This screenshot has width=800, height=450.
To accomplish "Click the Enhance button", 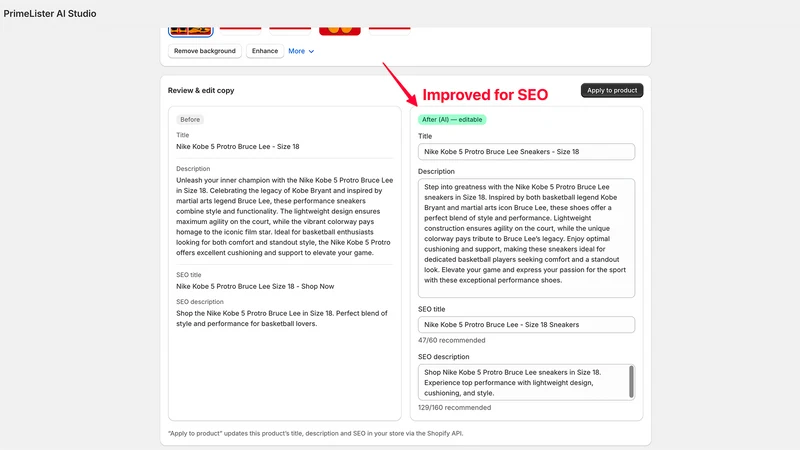I will click(x=265, y=51).
